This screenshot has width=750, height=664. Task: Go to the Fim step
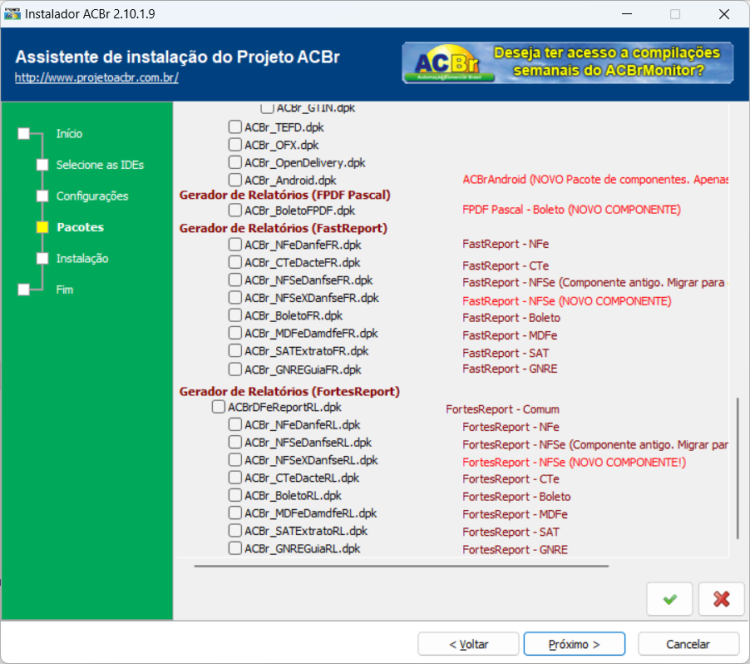tap(65, 290)
